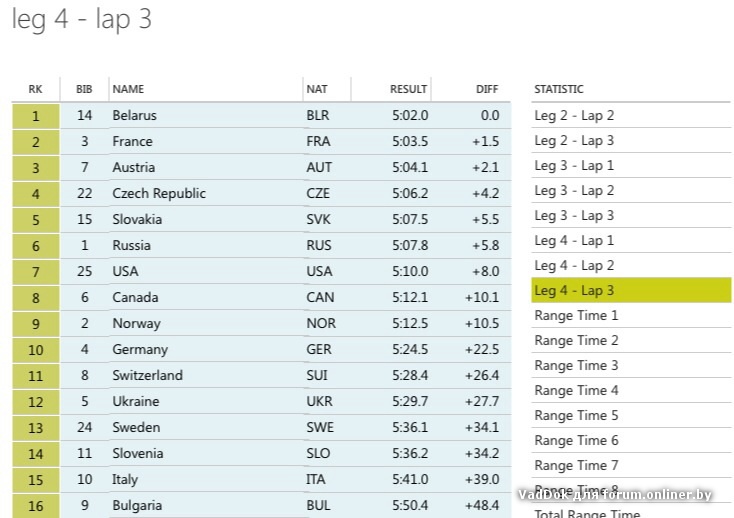734x518 pixels.
Task: Open the France team entry
Action: [x=133, y=142]
